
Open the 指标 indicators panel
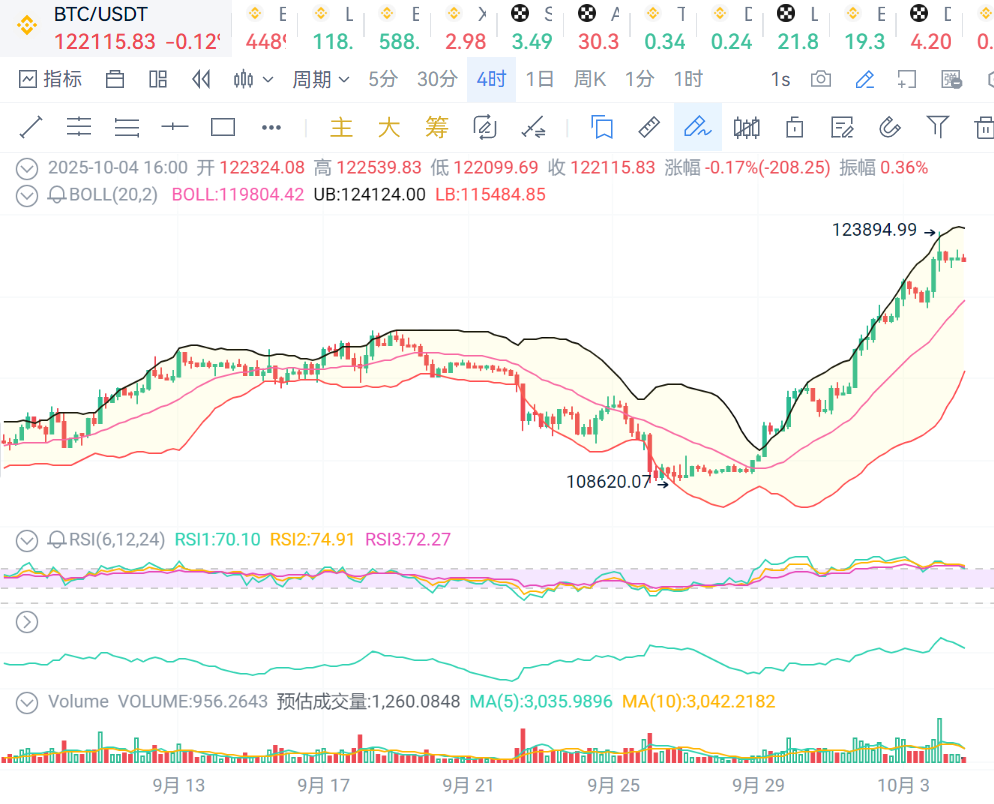(50, 79)
